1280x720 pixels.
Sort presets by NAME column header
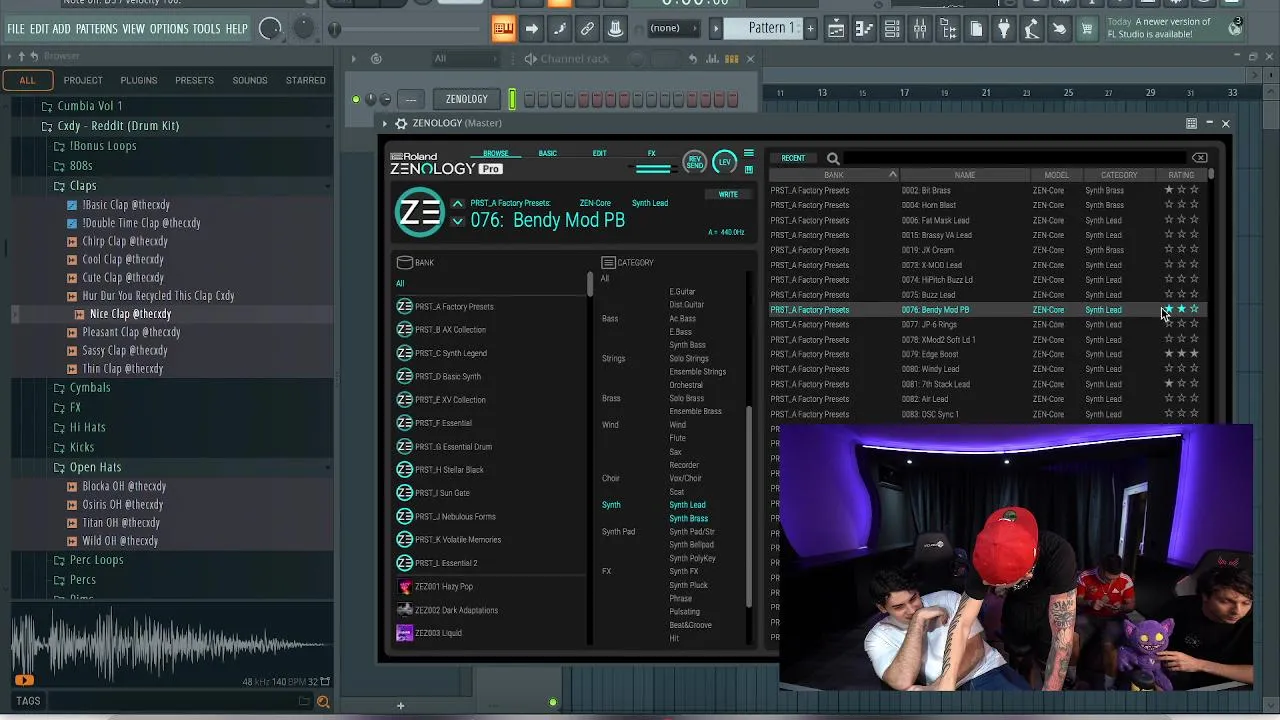(964, 175)
